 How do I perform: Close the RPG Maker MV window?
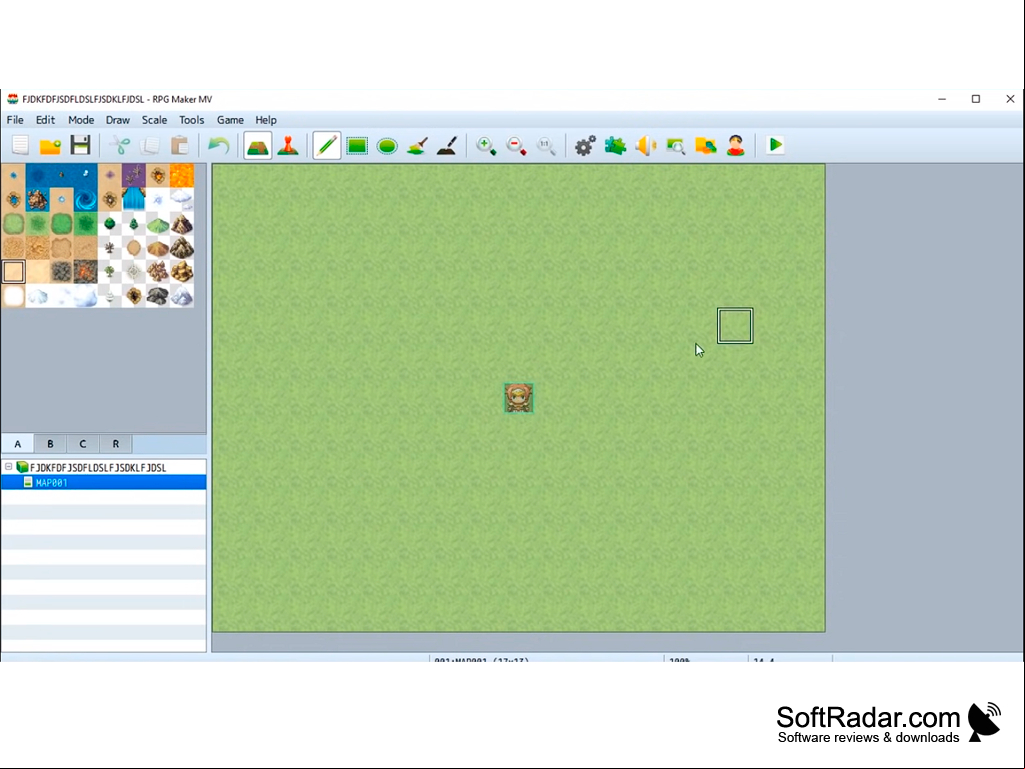point(1010,99)
